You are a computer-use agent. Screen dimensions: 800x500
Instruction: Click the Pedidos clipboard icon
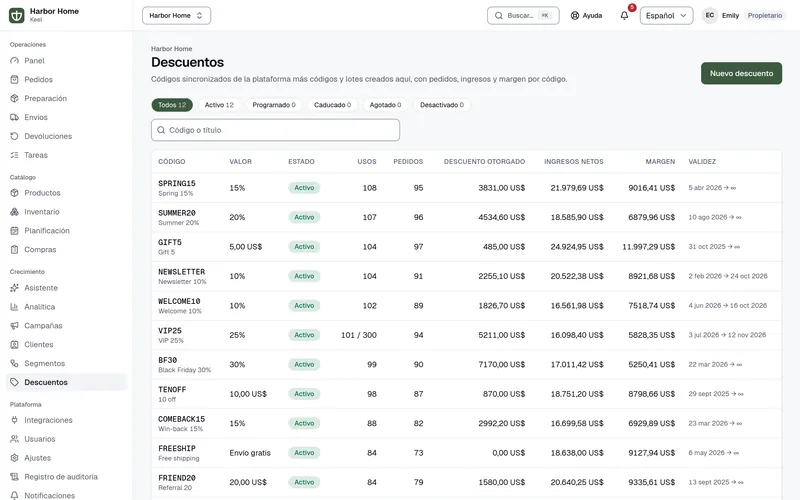14,80
